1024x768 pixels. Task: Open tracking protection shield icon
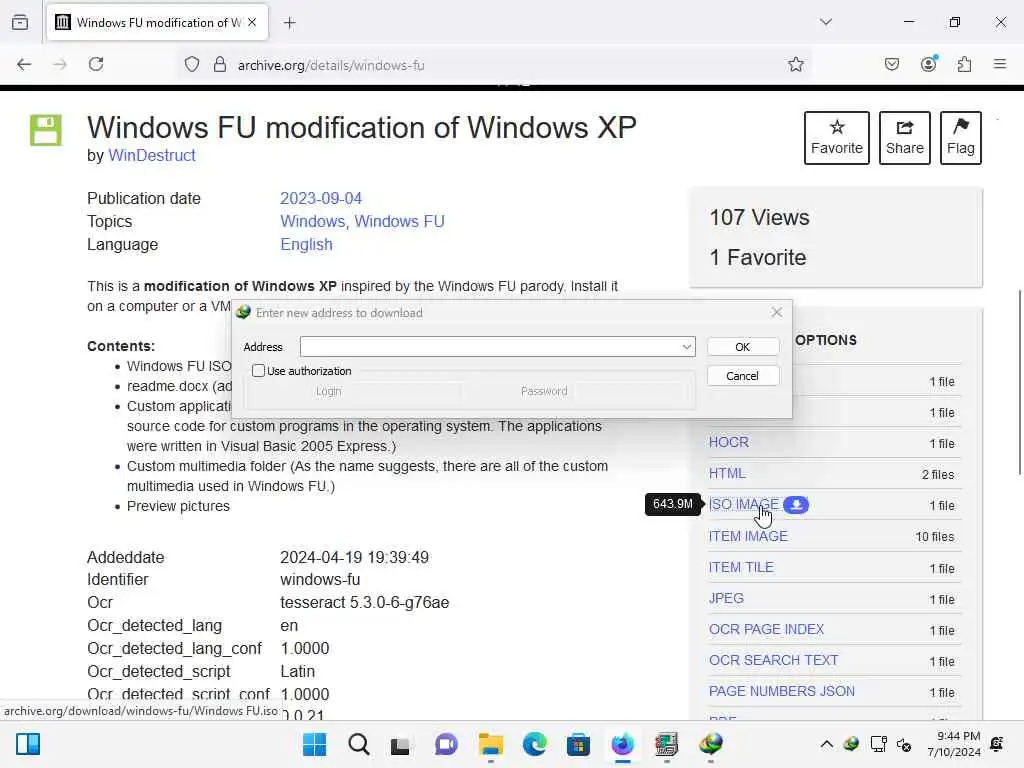pos(192,65)
